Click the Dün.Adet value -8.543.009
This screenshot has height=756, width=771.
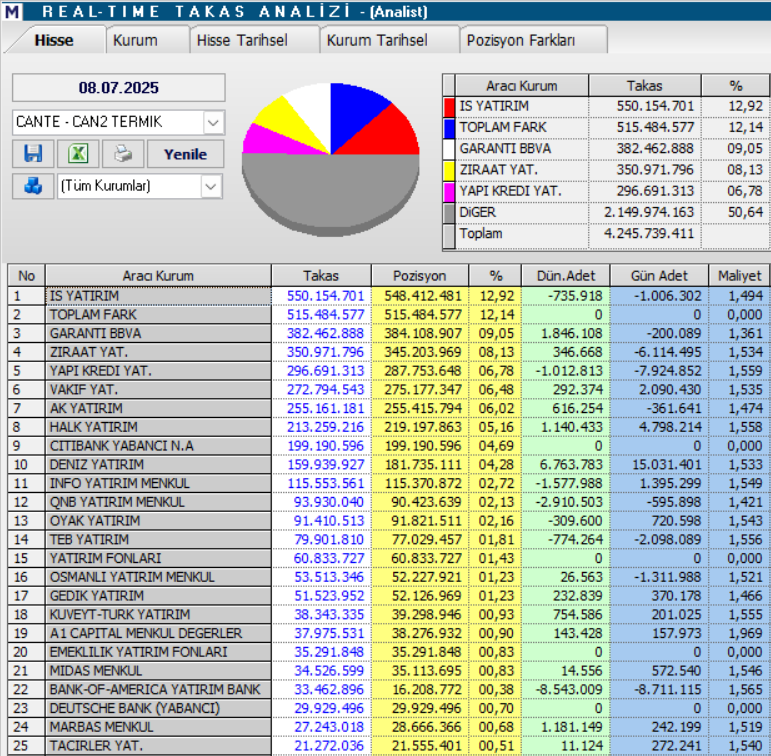pos(568,690)
